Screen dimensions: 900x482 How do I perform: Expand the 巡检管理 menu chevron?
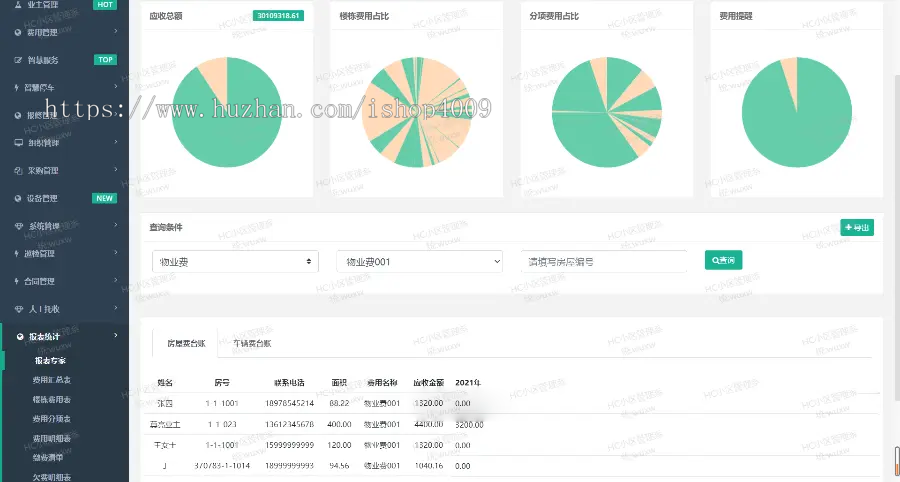click(x=115, y=252)
